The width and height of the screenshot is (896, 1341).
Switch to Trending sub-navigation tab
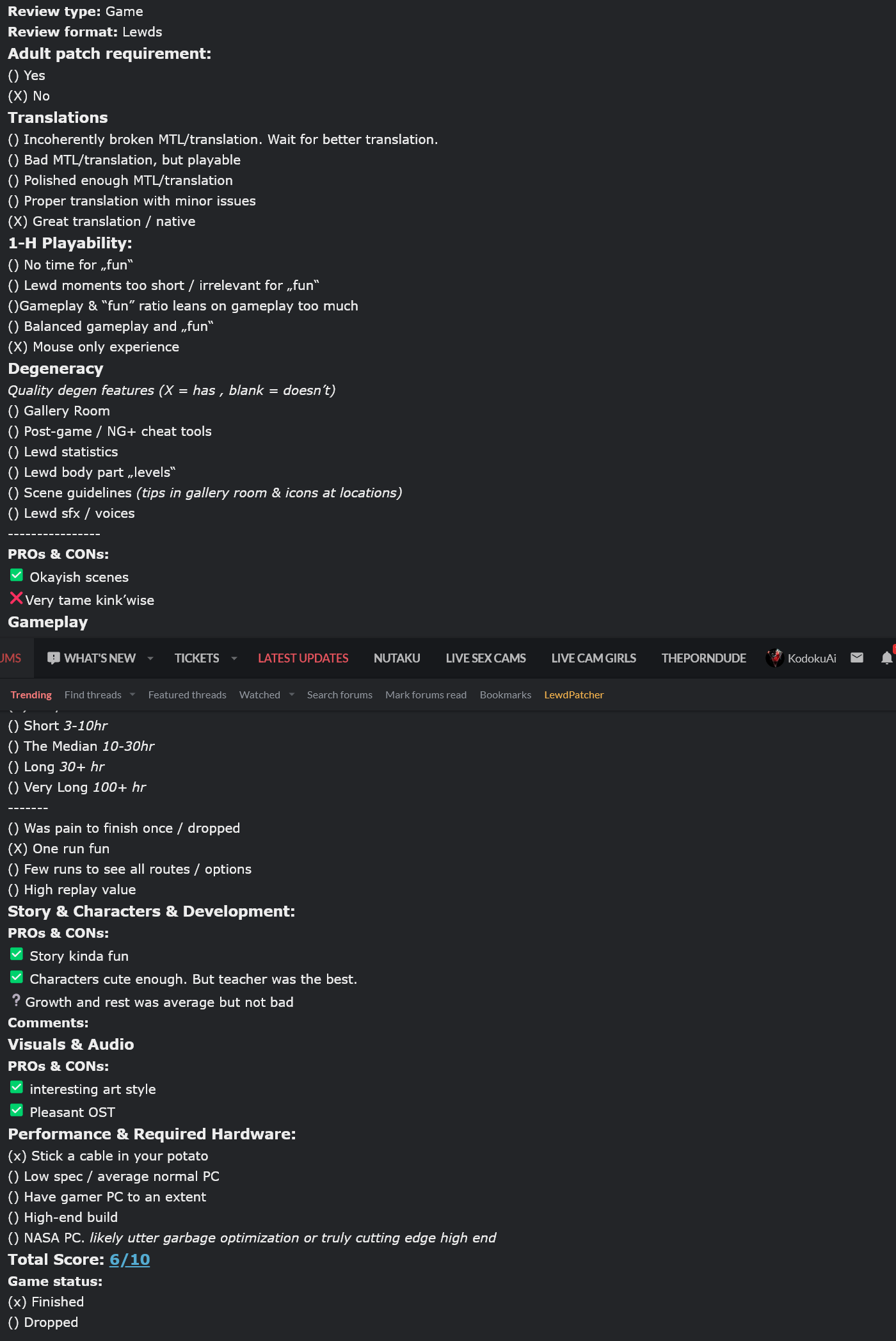point(31,695)
